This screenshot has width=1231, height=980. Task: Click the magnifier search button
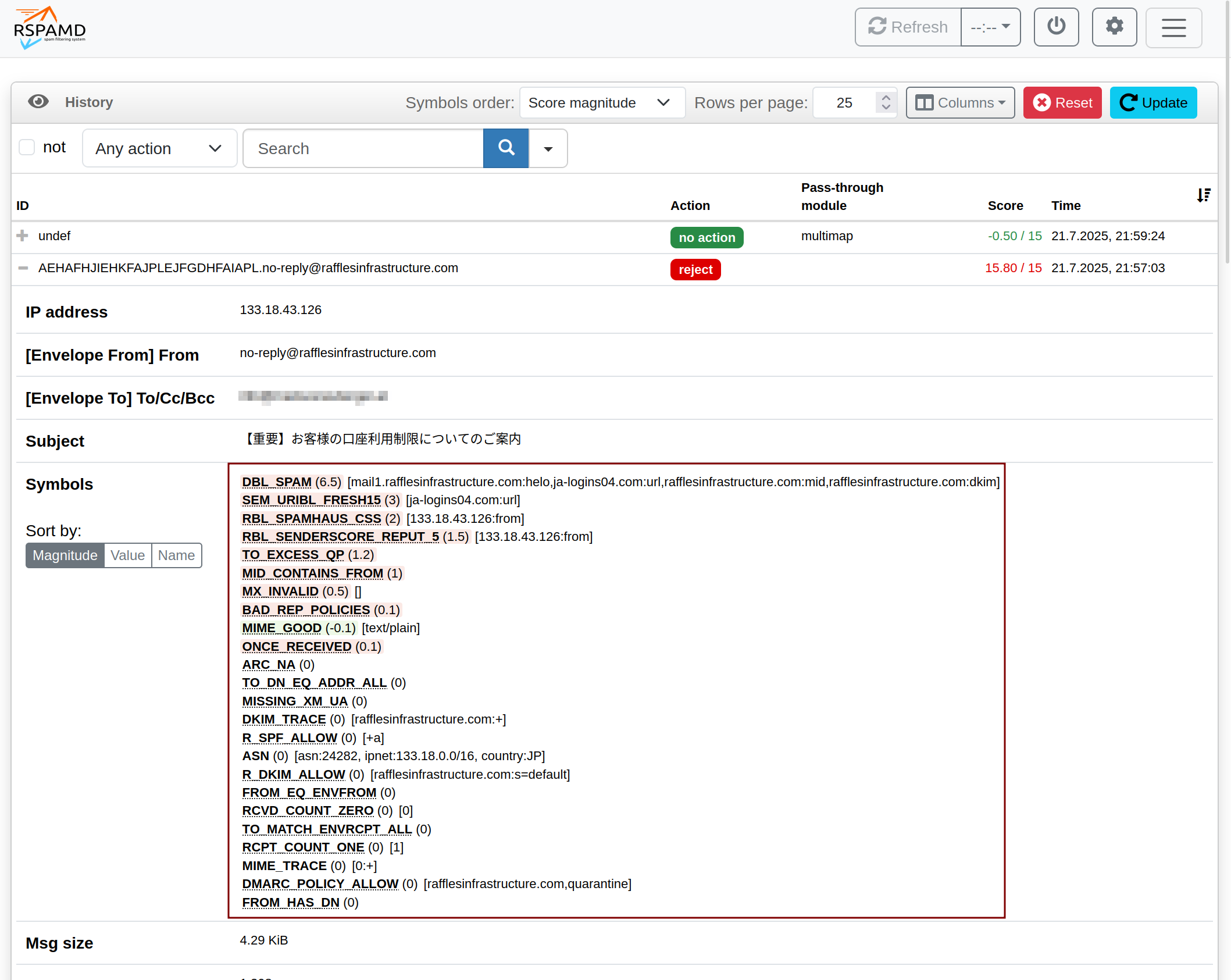(506, 148)
